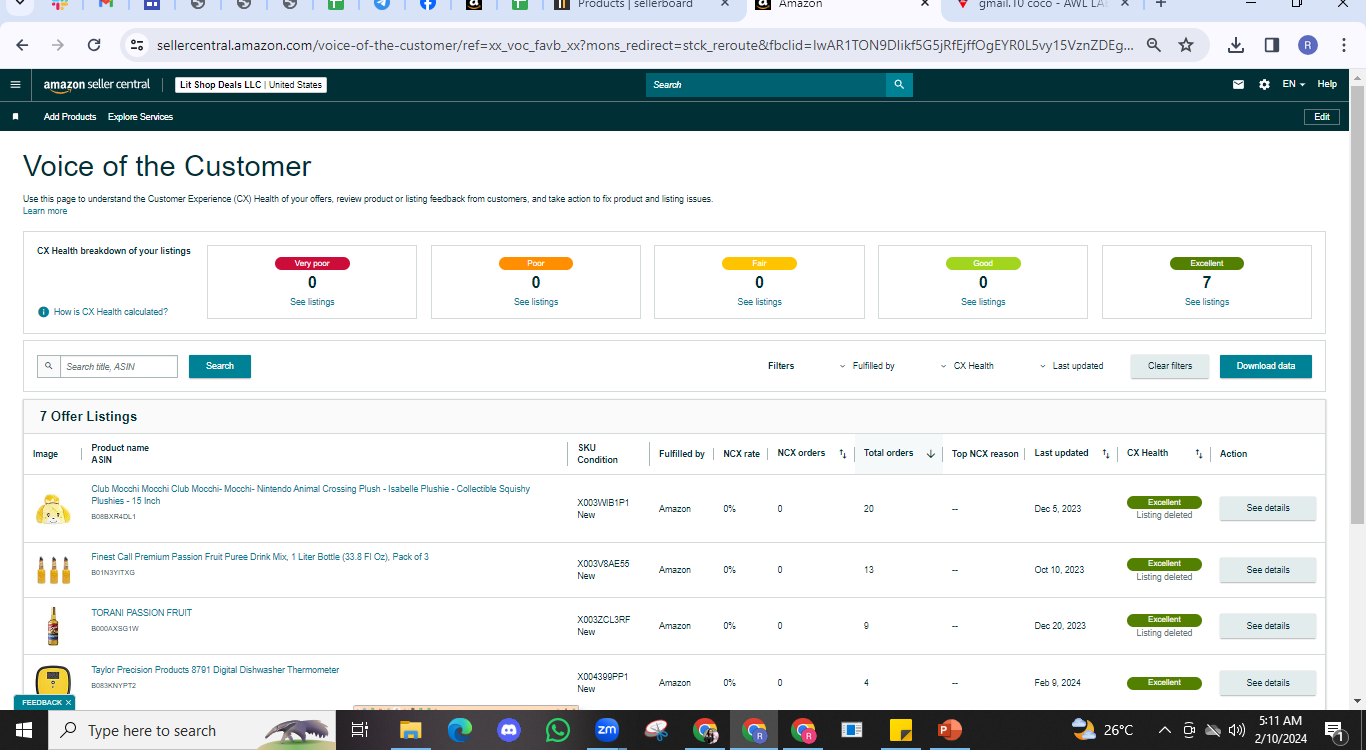Open Microsoft Edge from taskbar
Screen dimensions: 1366x750
click(x=460, y=730)
